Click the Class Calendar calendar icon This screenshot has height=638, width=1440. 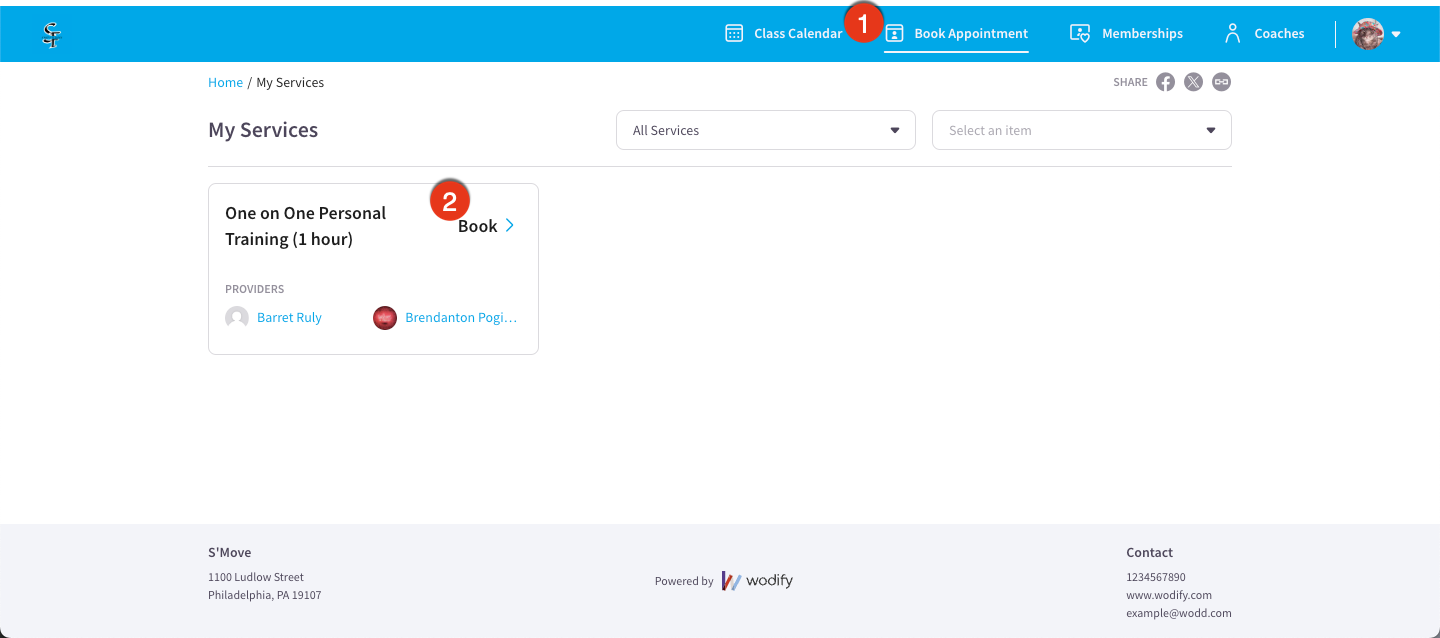tap(734, 33)
